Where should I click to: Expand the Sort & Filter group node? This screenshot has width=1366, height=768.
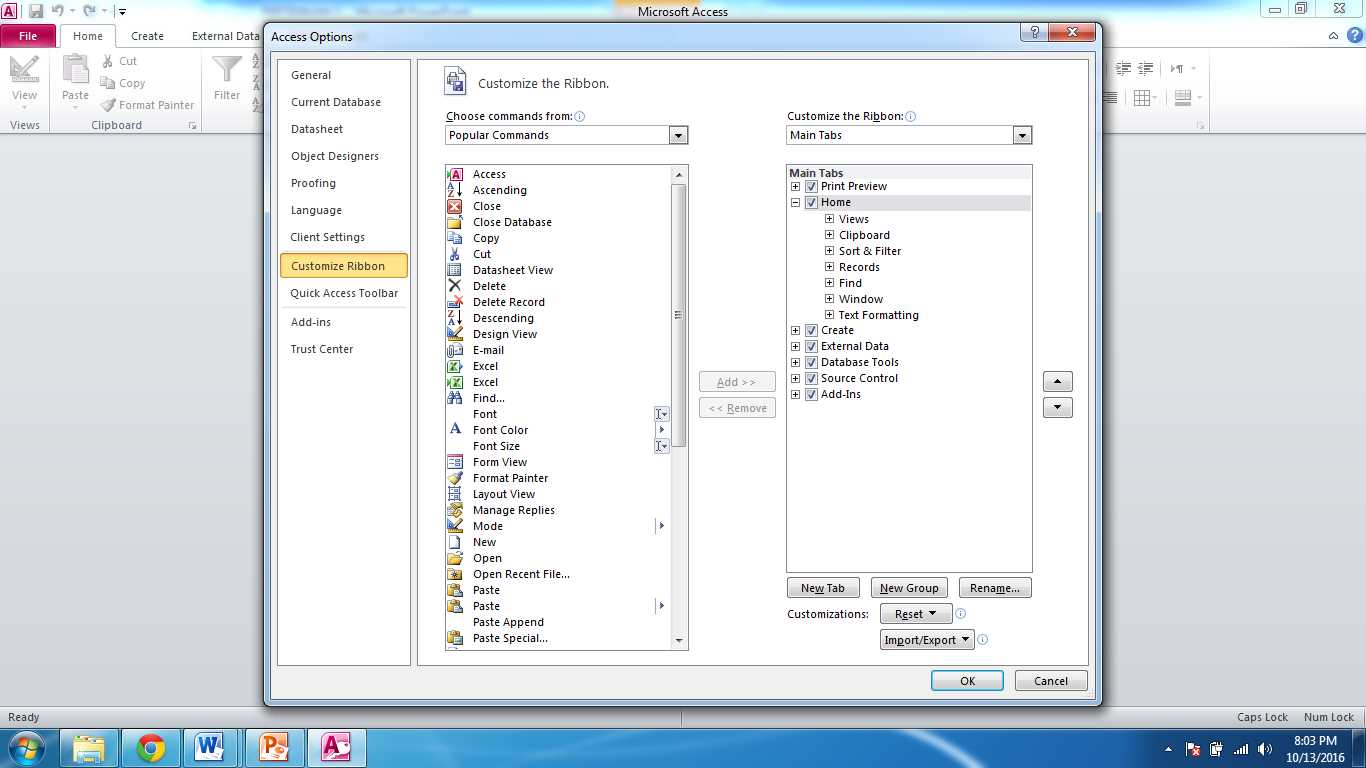click(x=829, y=251)
